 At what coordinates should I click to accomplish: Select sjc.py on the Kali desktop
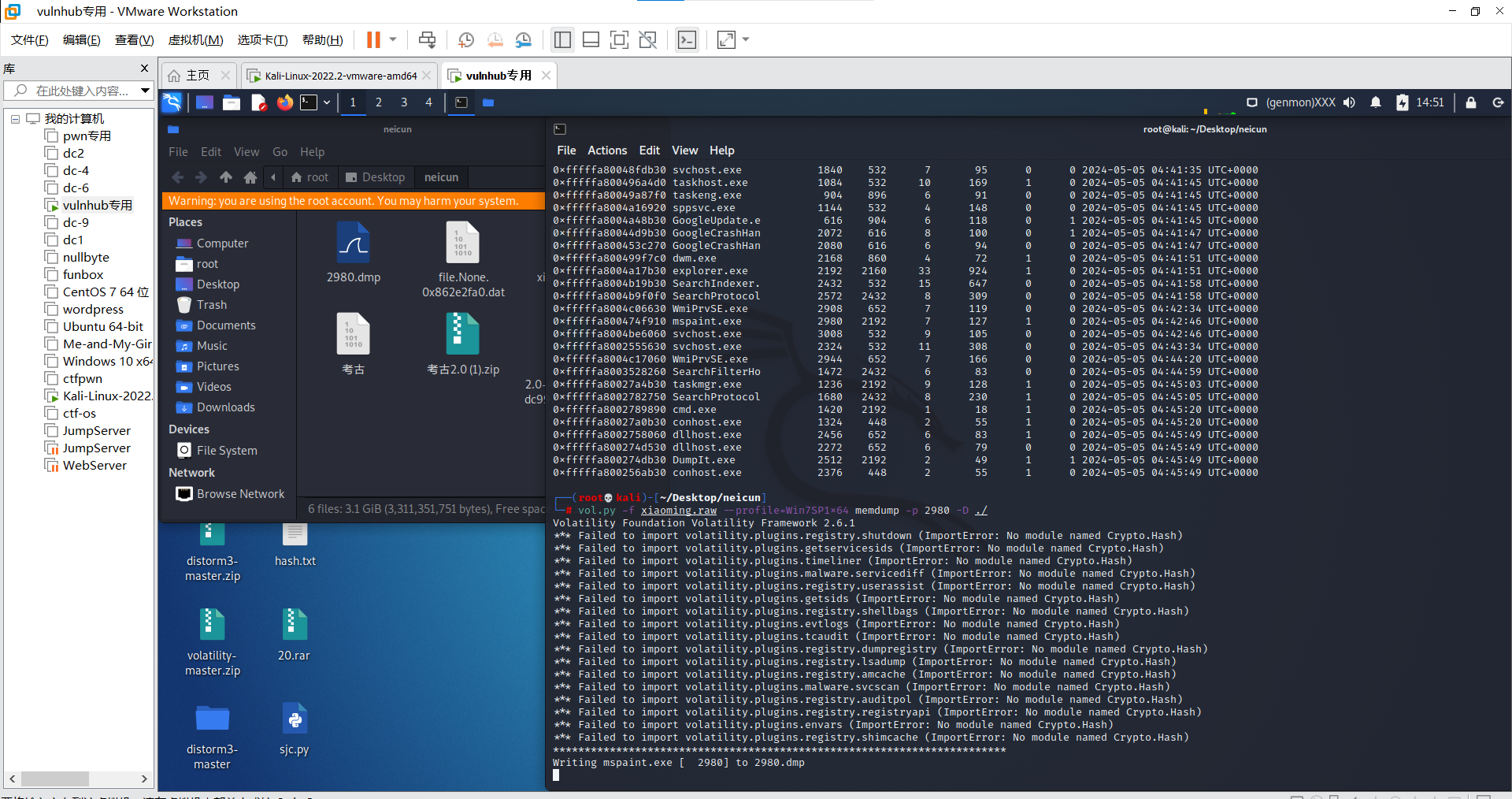tap(294, 729)
